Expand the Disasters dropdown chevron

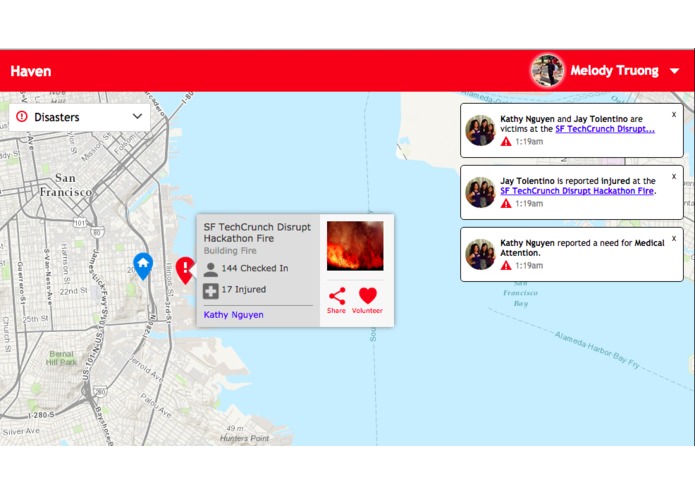137,117
